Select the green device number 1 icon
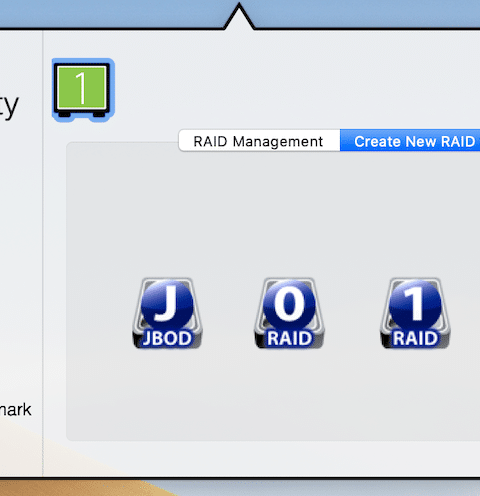The width and height of the screenshot is (480, 496). pos(83,90)
